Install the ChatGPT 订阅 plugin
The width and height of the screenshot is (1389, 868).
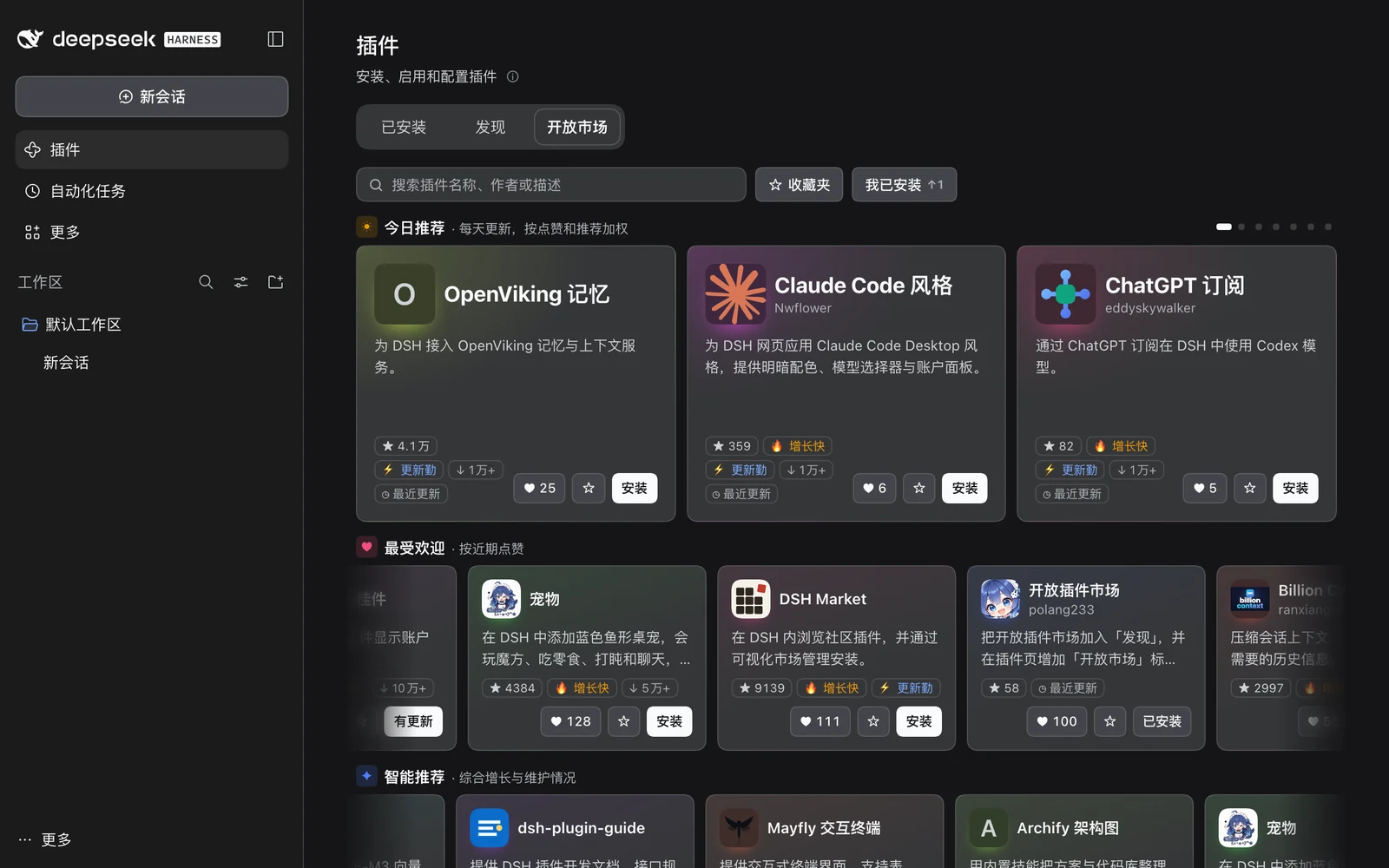pos(1295,488)
